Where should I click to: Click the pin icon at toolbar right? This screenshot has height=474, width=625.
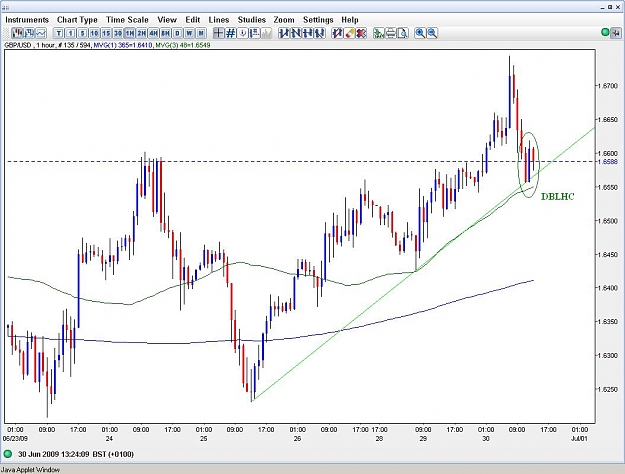click(616, 33)
